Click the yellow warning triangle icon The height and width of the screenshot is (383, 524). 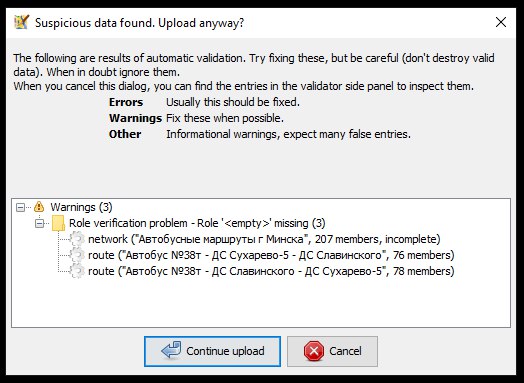coord(39,207)
